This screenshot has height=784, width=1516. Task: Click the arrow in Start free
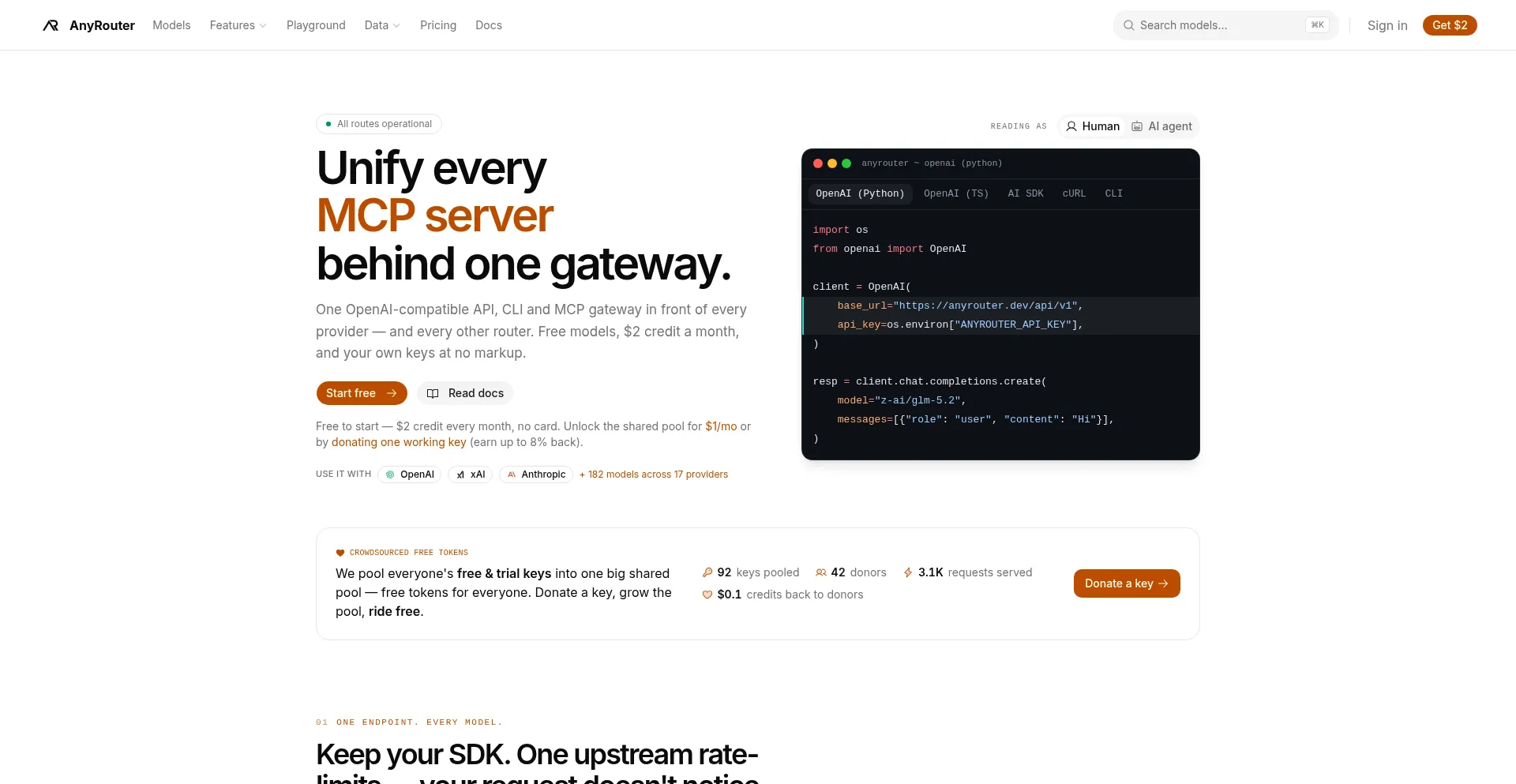392,393
